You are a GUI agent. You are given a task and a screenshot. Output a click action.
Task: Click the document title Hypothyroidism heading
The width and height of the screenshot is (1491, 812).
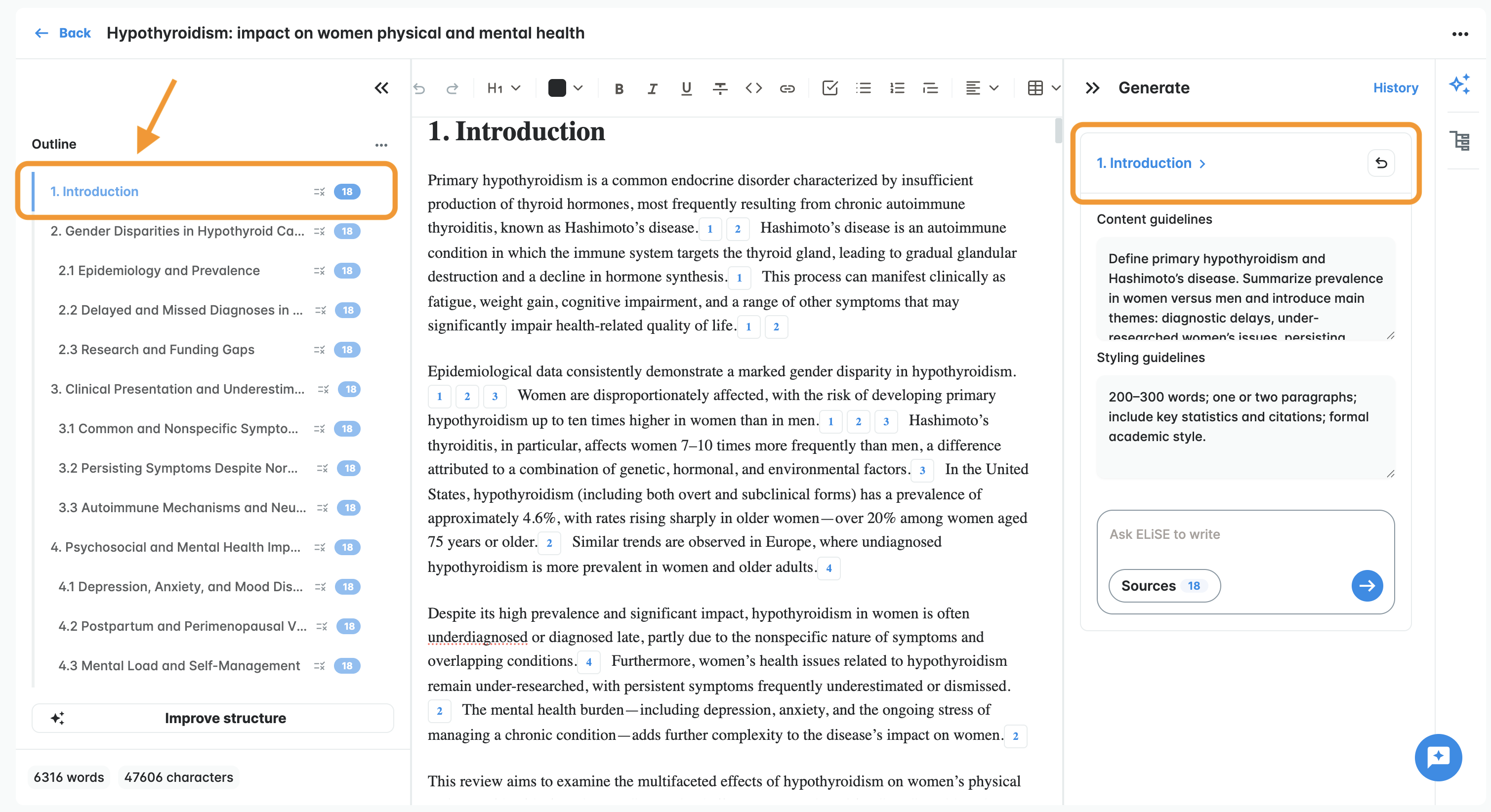pyautogui.click(x=345, y=33)
